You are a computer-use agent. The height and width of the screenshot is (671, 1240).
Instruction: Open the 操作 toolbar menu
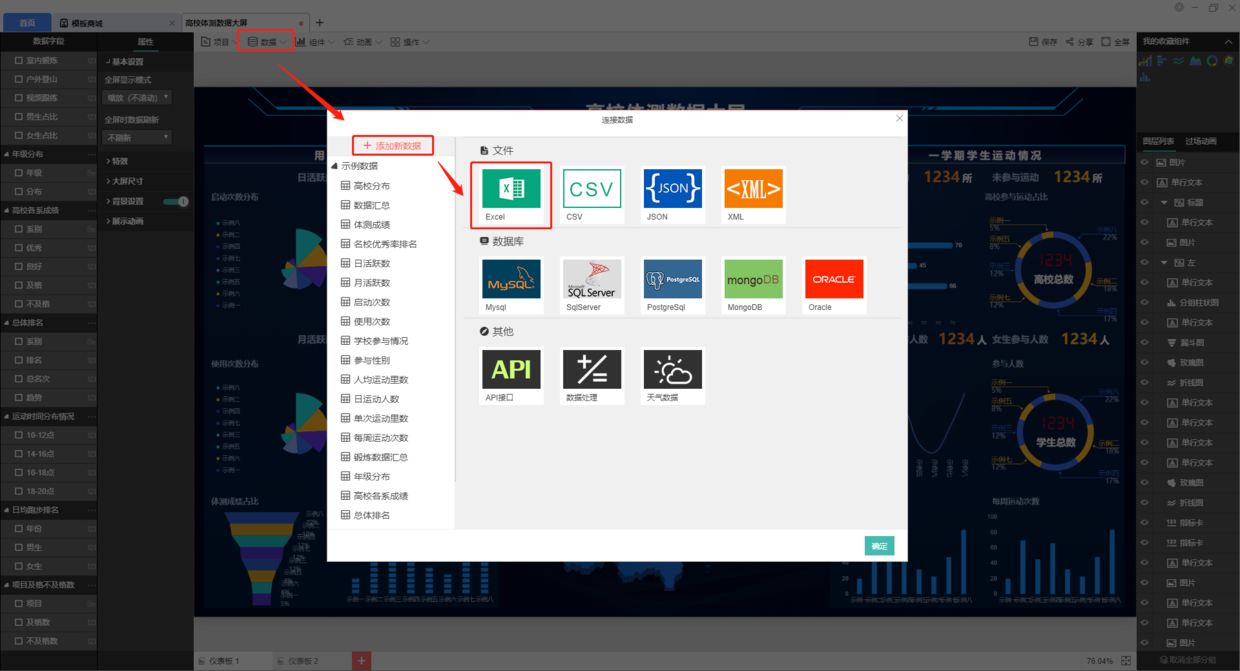click(x=410, y=42)
